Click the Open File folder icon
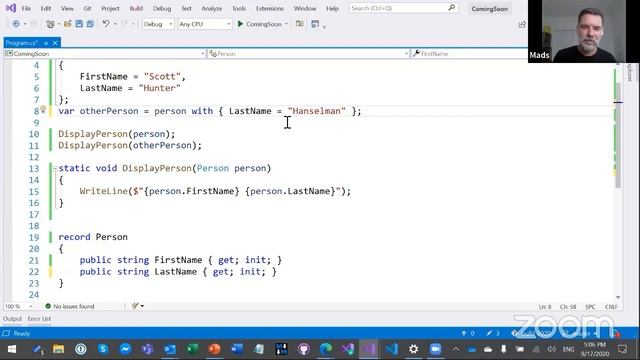640x360 pixels. click(68, 24)
